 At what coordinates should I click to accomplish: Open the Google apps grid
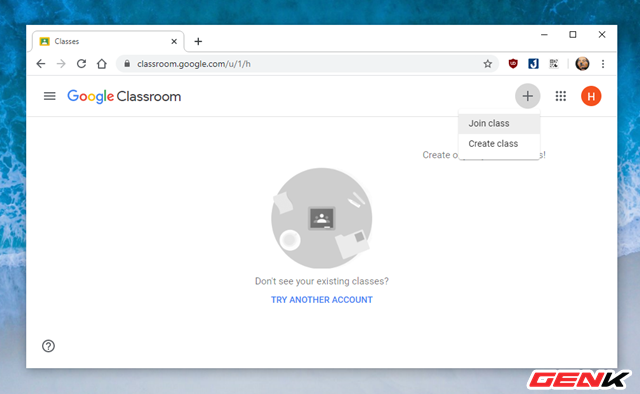[560, 96]
